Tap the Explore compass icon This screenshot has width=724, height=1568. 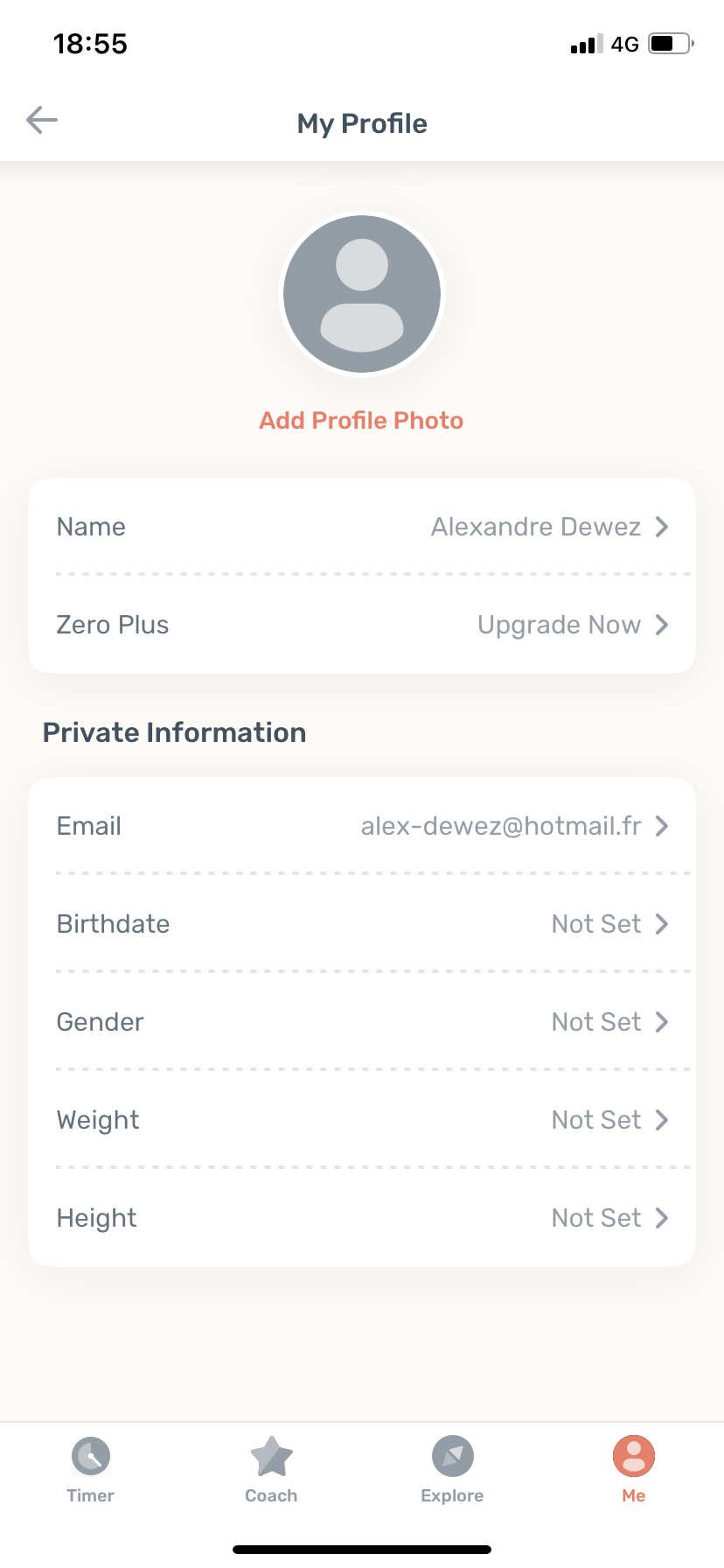point(452,1457)
